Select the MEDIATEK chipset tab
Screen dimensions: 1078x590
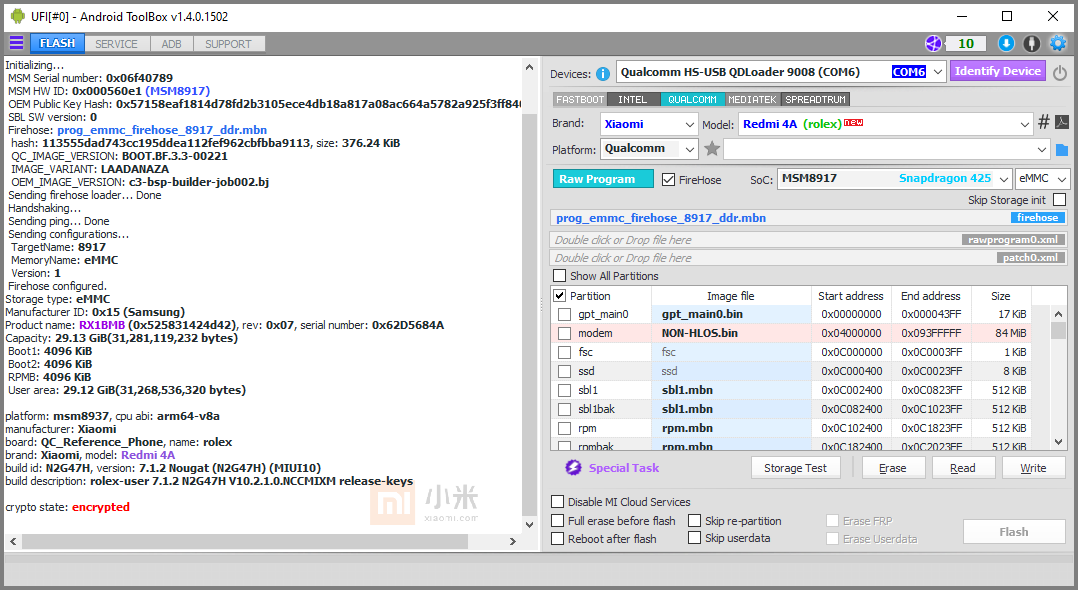click(752, 100)
